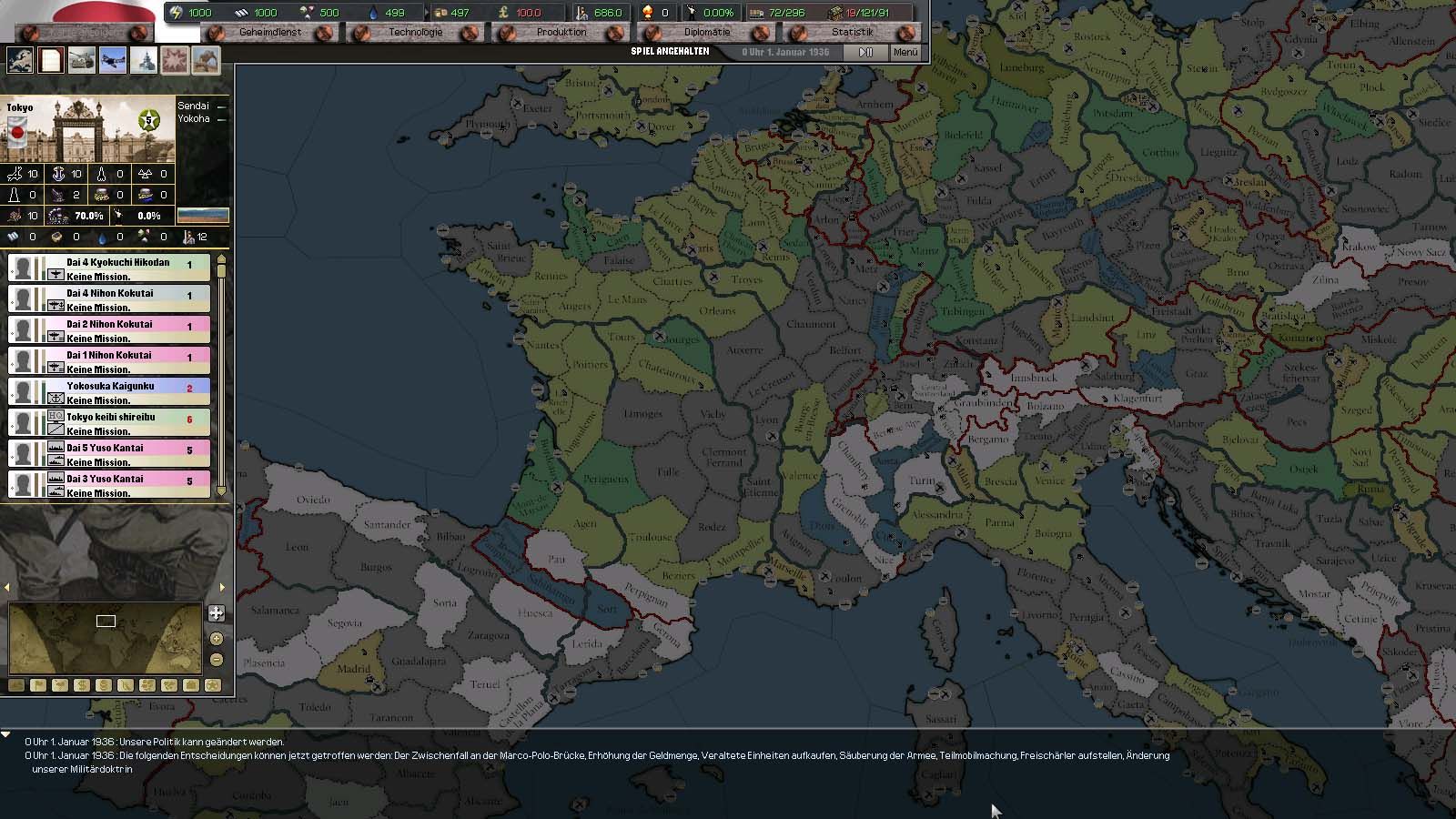Open the Technologie tab

click(416, 32)
